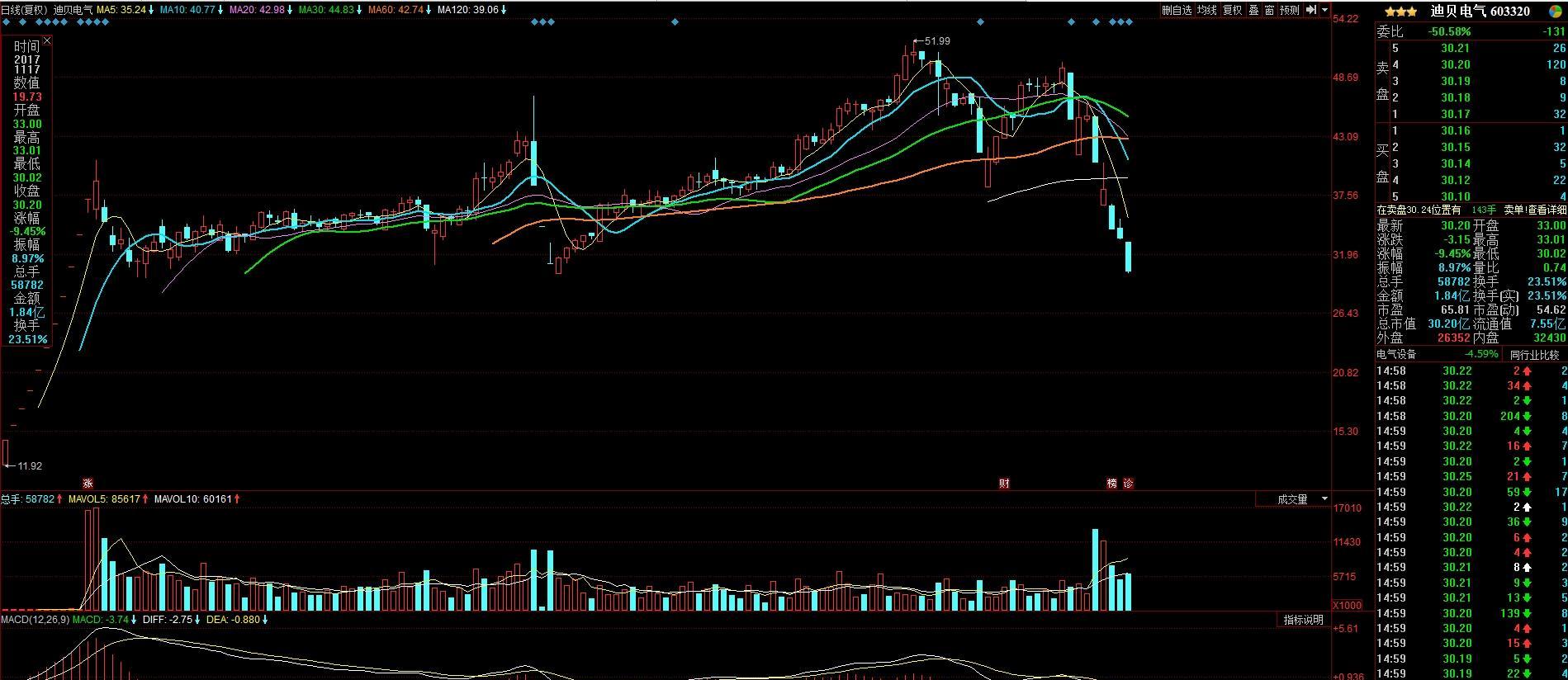Toggle the 均线 moving averages display
This screenshot has width=1568, height=680.
point(1207,10)
